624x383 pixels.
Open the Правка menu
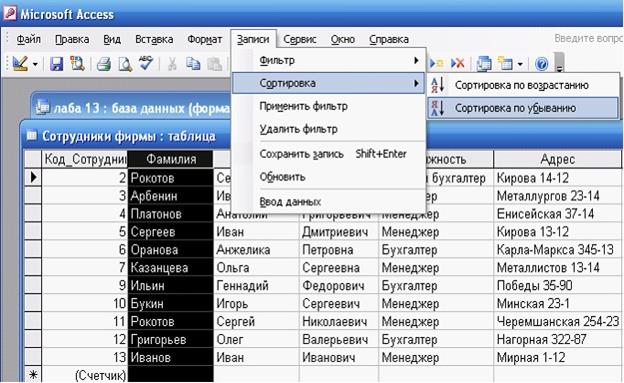[72, 39]
